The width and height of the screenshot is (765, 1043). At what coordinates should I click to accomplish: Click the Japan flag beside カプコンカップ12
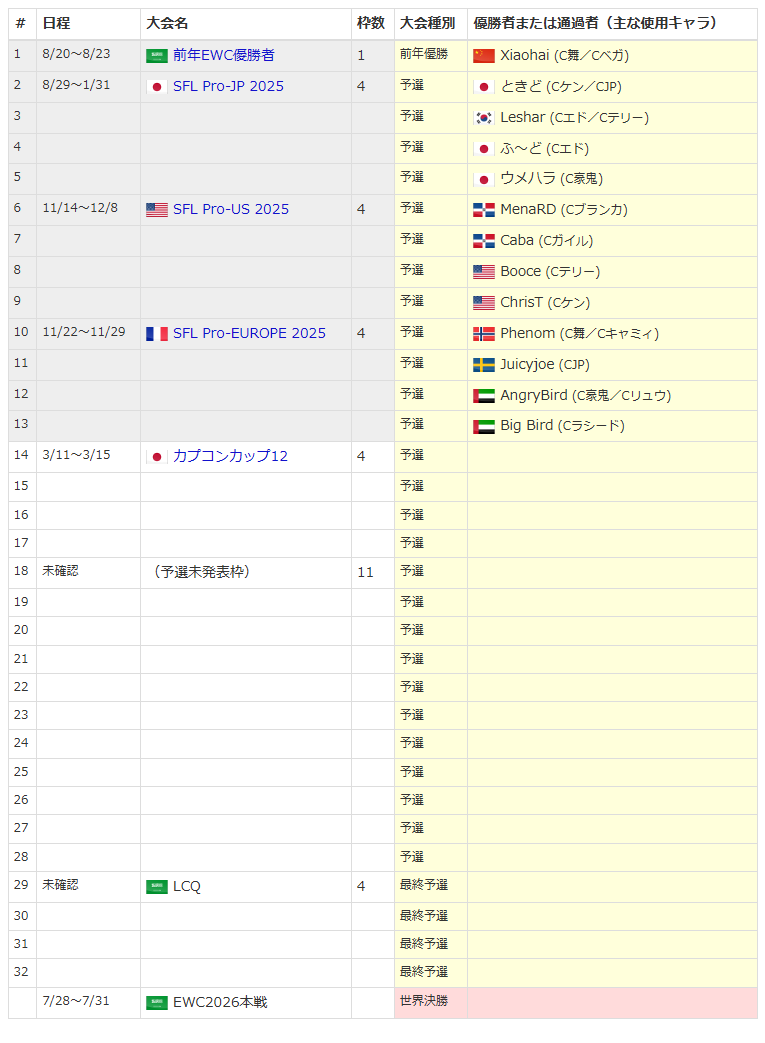tap(157, 457)
